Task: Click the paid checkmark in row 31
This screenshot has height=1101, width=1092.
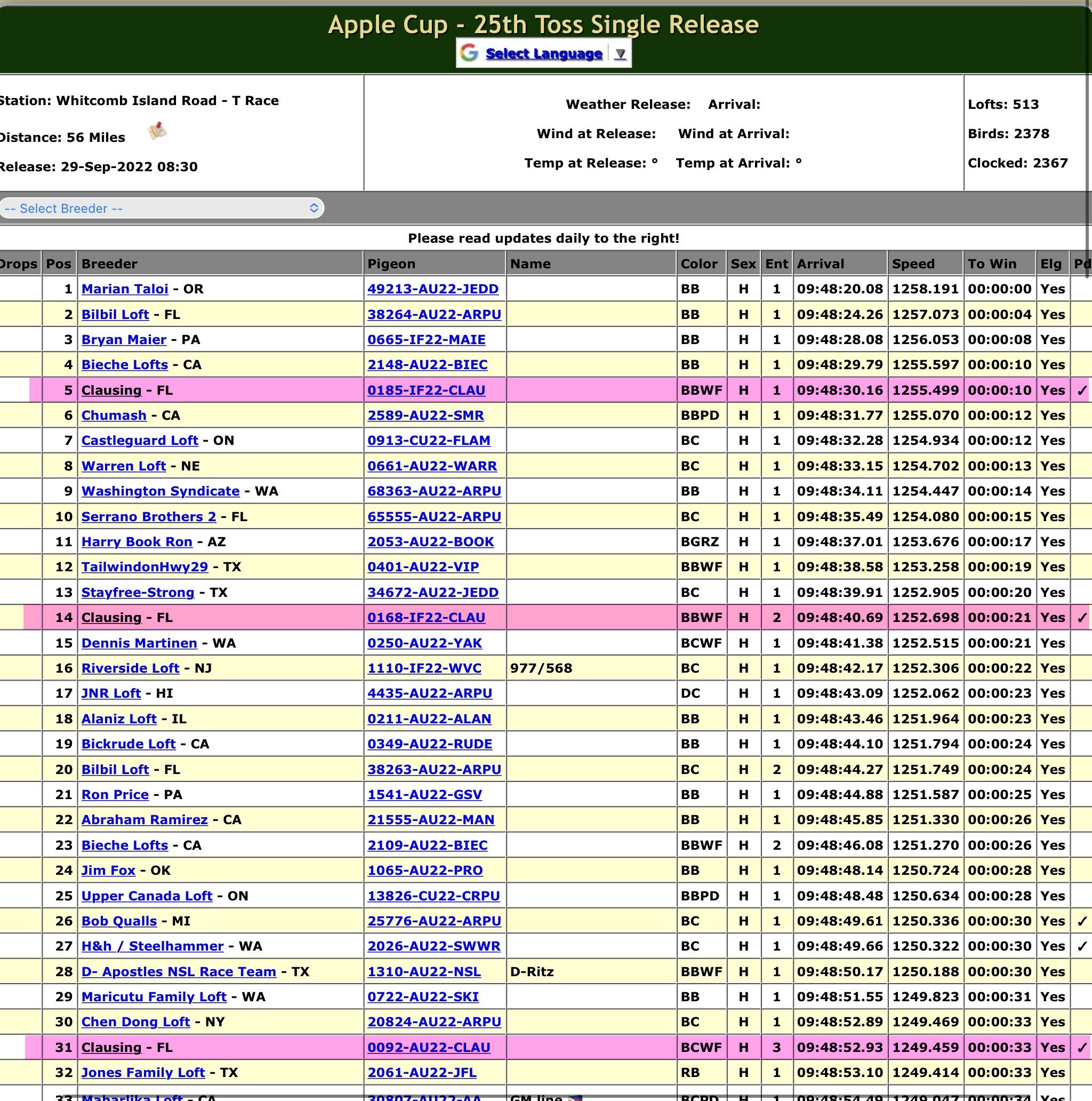Action: pyautogui.click(x=1082, y=1049)
